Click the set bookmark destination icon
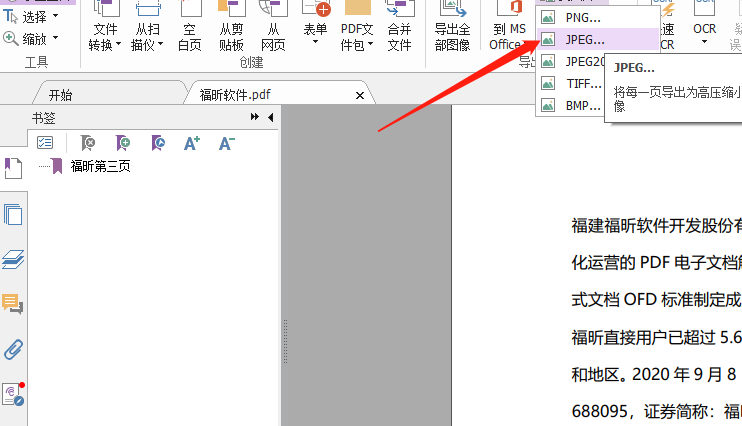 (158, 142)
